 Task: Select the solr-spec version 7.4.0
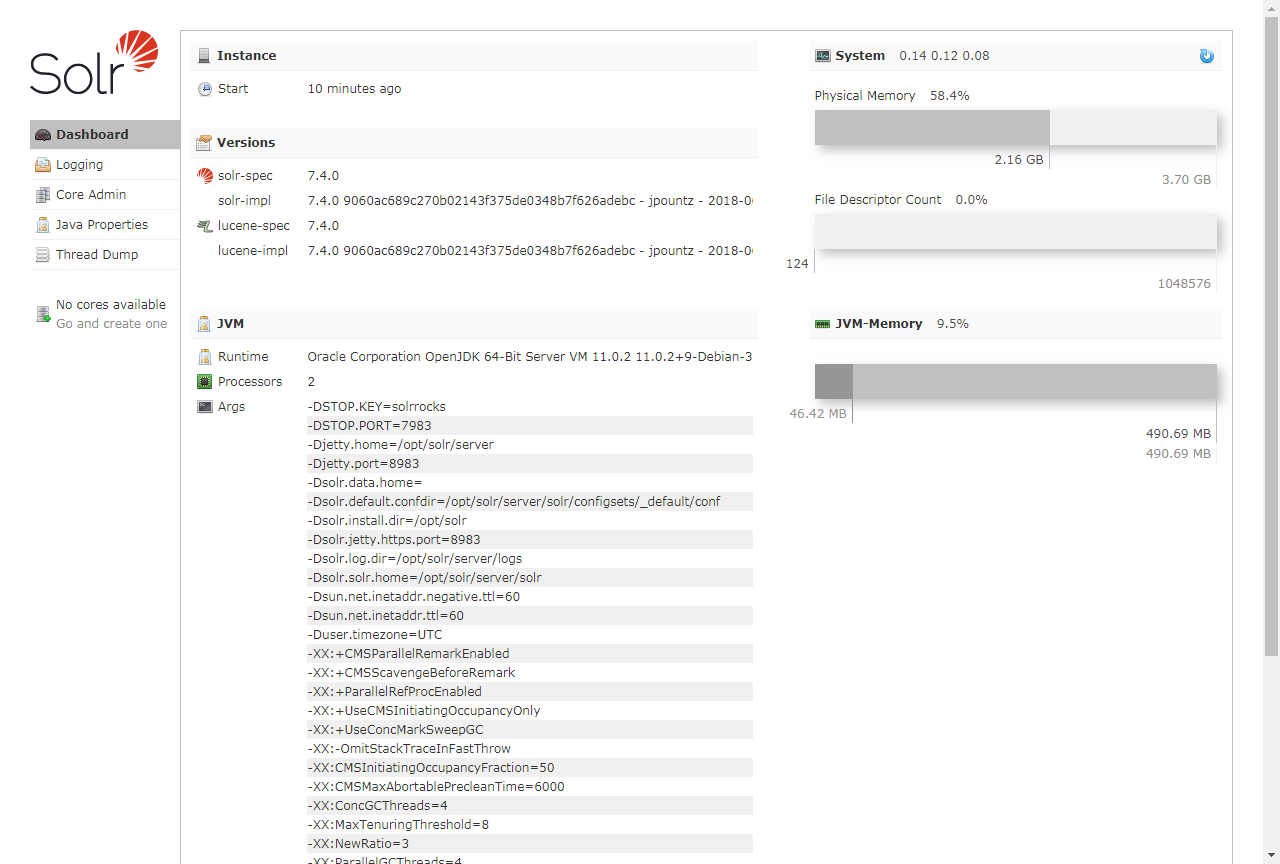(323, 176)
